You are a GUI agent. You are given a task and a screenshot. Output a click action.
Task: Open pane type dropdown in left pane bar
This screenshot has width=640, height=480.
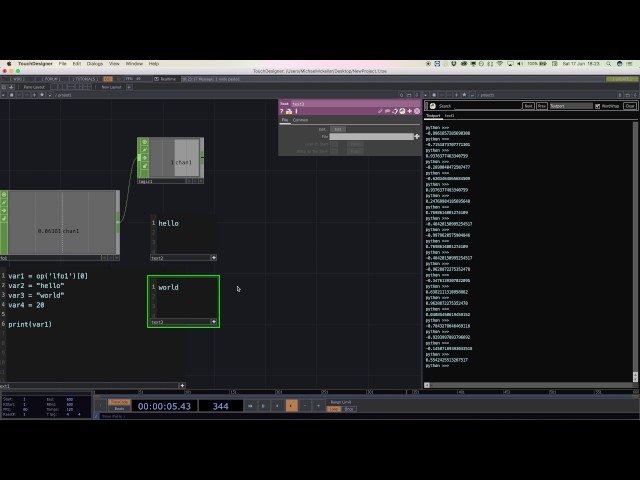[x=3, y=95]
